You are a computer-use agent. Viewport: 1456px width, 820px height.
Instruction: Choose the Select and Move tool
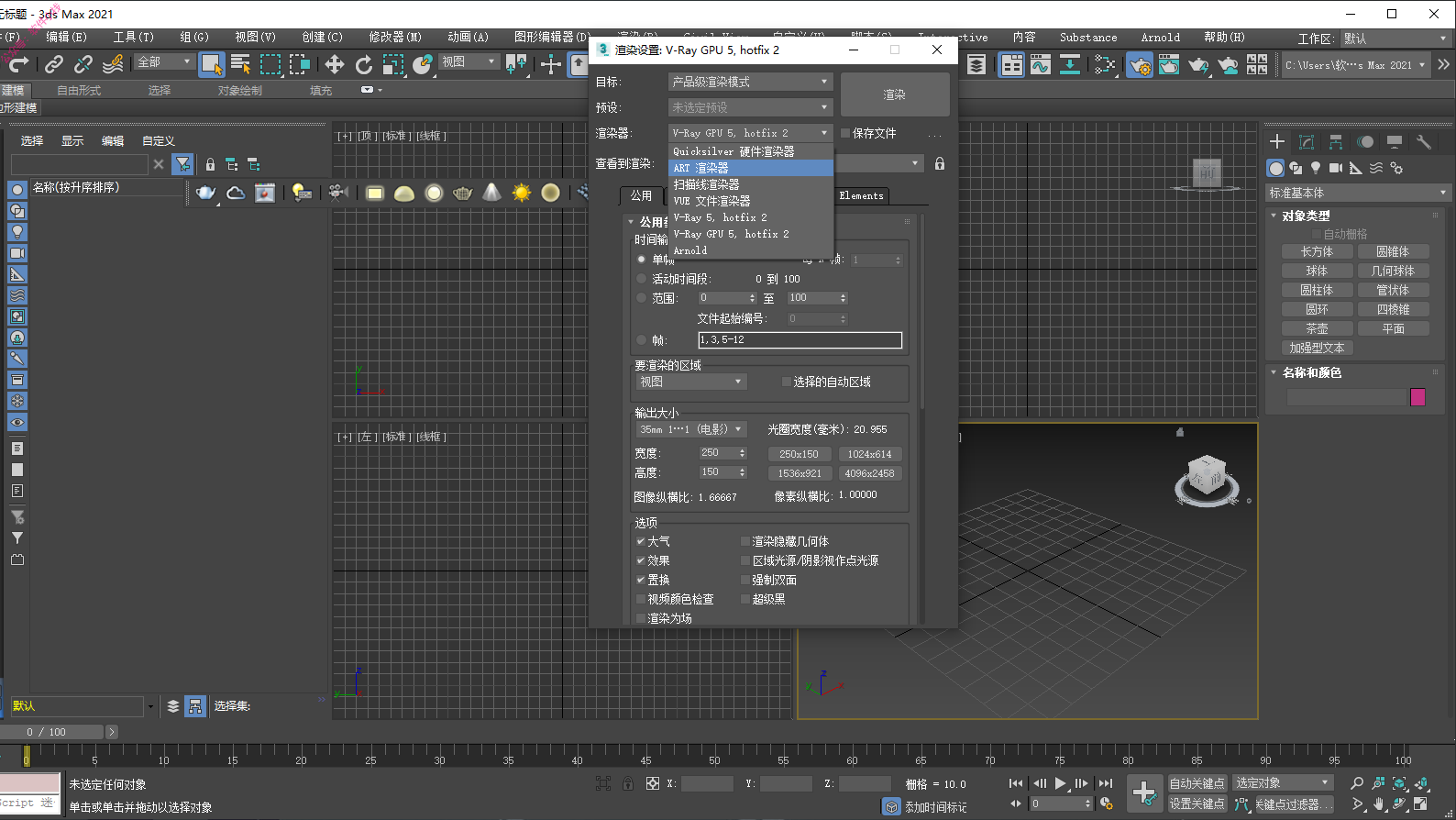click(335, 63)
